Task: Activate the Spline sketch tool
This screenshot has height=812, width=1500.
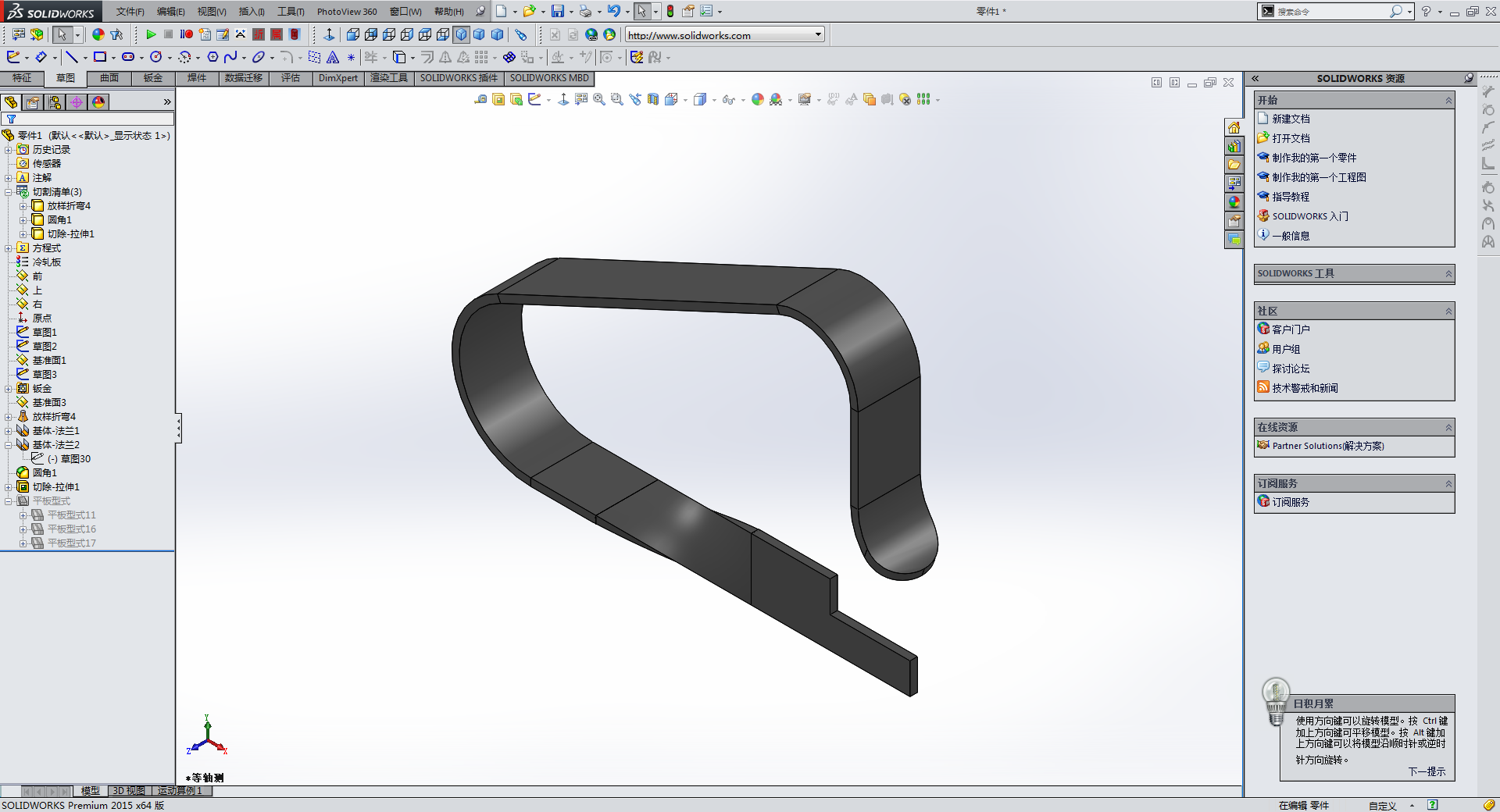Action: pos(230,57)
